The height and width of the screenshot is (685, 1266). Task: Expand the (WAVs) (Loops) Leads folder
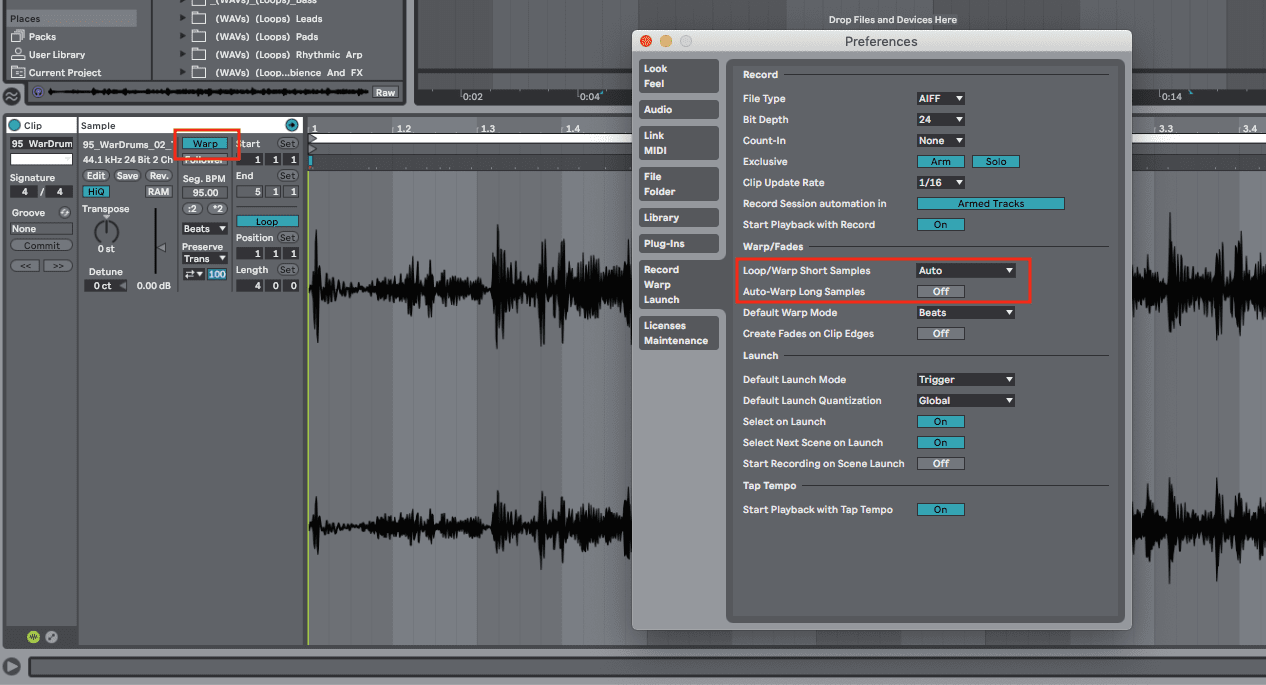tap(183, 18)
